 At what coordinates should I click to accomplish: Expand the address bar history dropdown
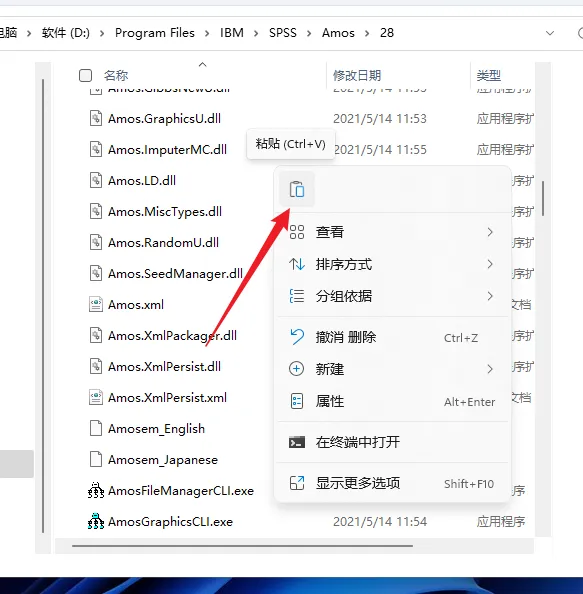pyautogui.click(x=550, y=33)
